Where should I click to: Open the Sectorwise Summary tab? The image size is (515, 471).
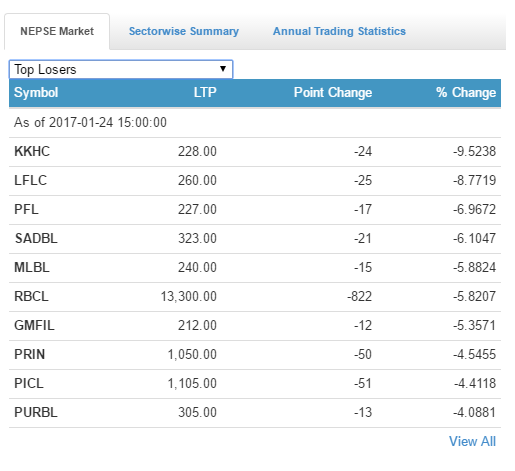point(184,31)
